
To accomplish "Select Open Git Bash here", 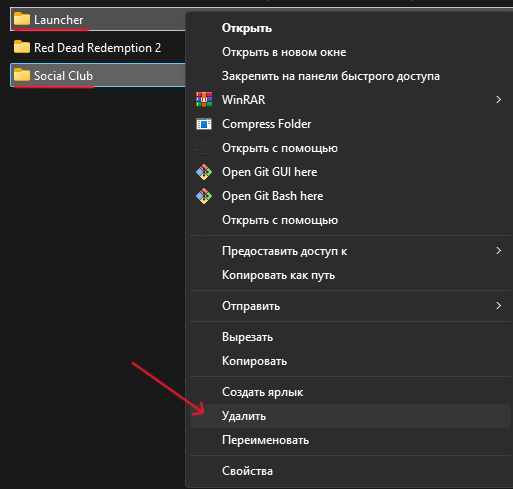I will coord(350,196).
